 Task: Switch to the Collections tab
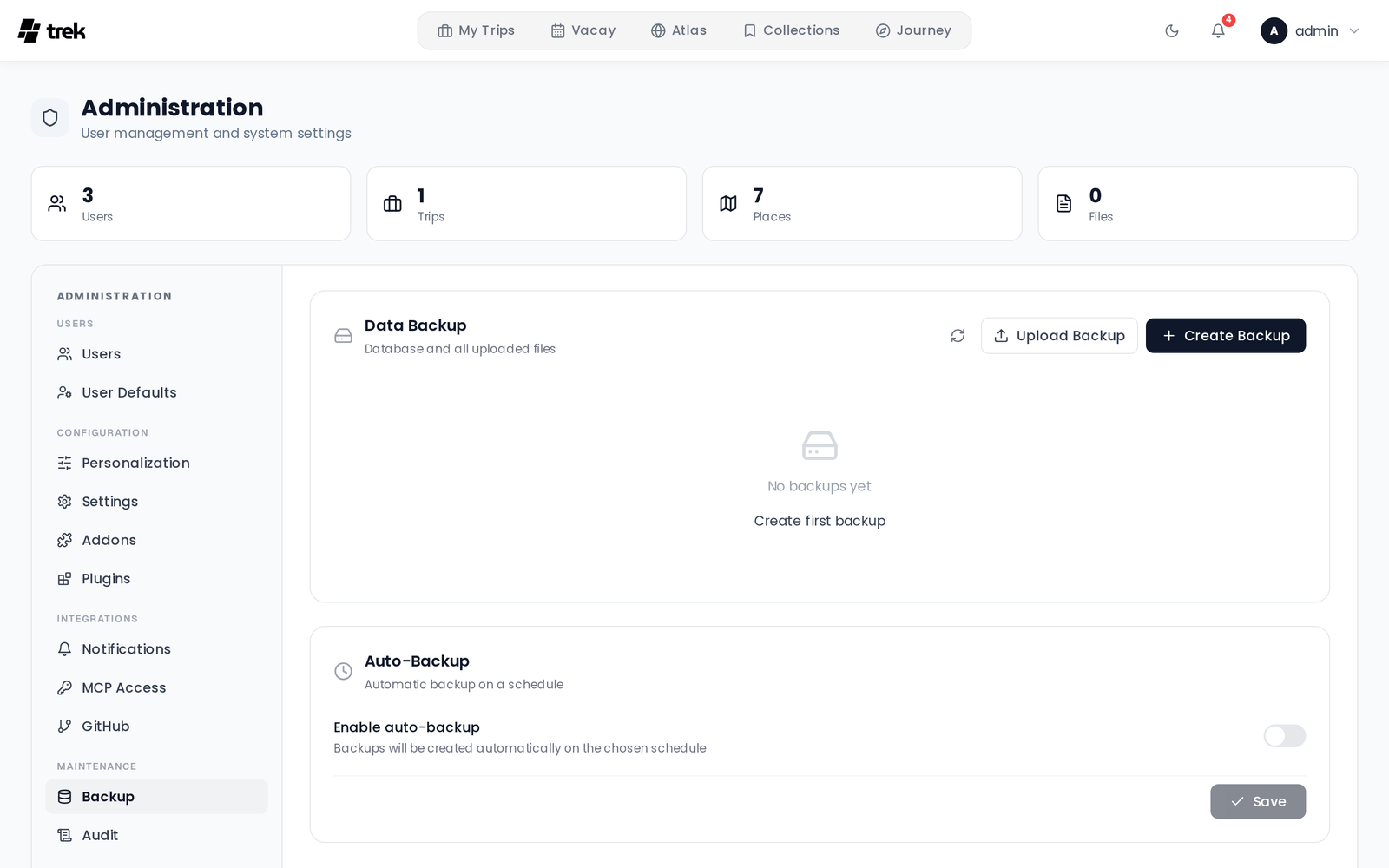click(792, 31)
